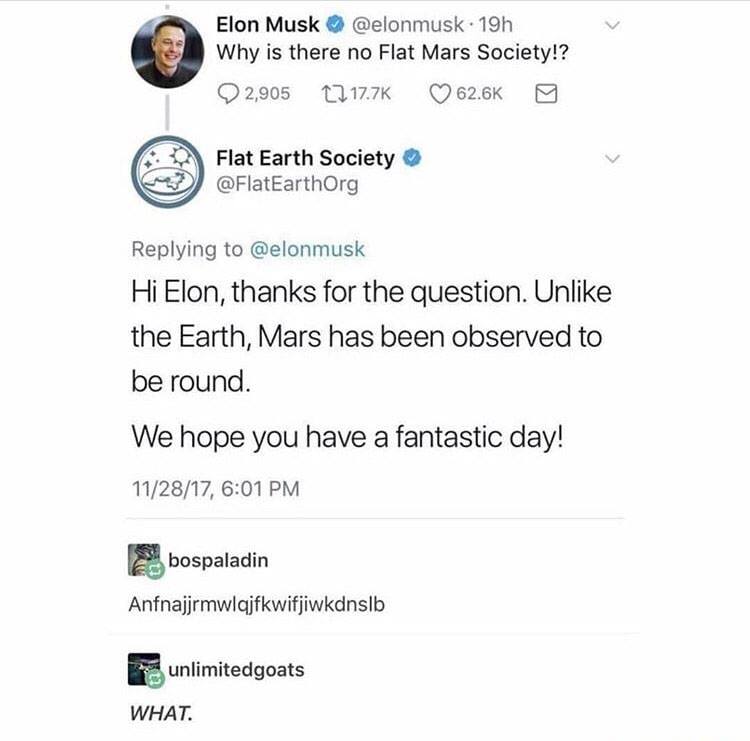Image resolution: width=750 pixels, height=741 pixels.
Task: Click Elon Musk's verified badge
Action: (x=336, y=22)
